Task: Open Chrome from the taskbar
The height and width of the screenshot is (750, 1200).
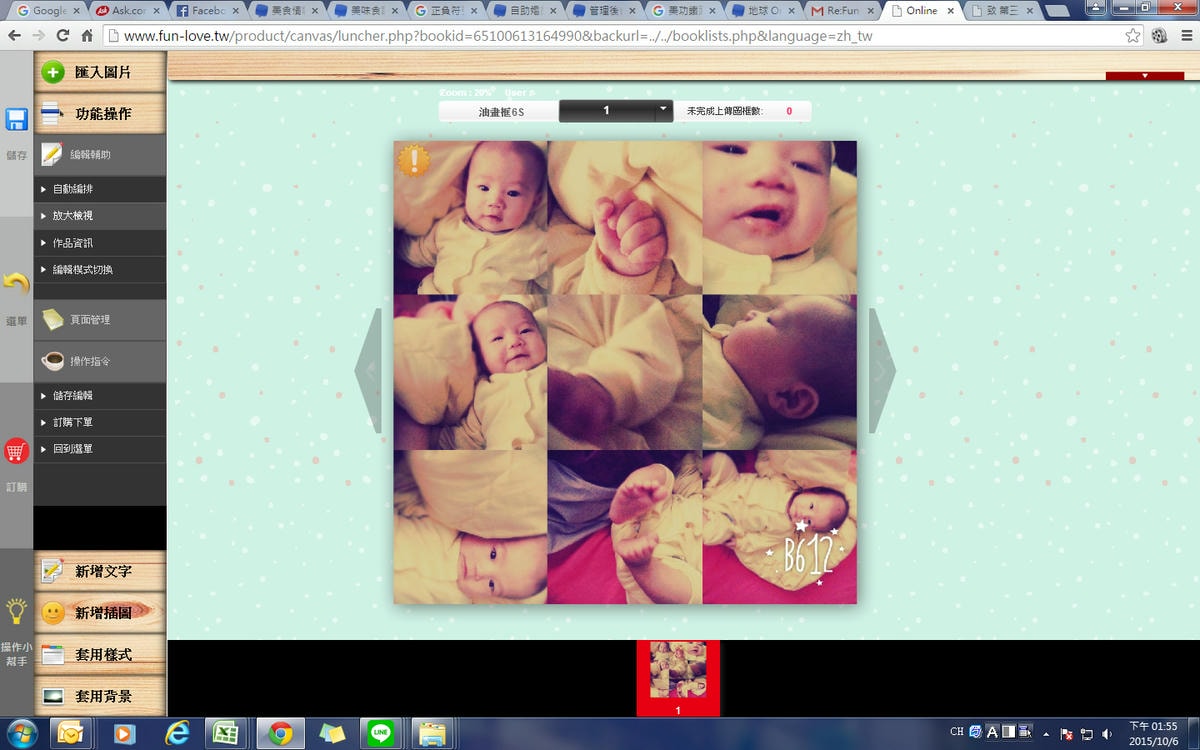Action: tap(280, 733)
